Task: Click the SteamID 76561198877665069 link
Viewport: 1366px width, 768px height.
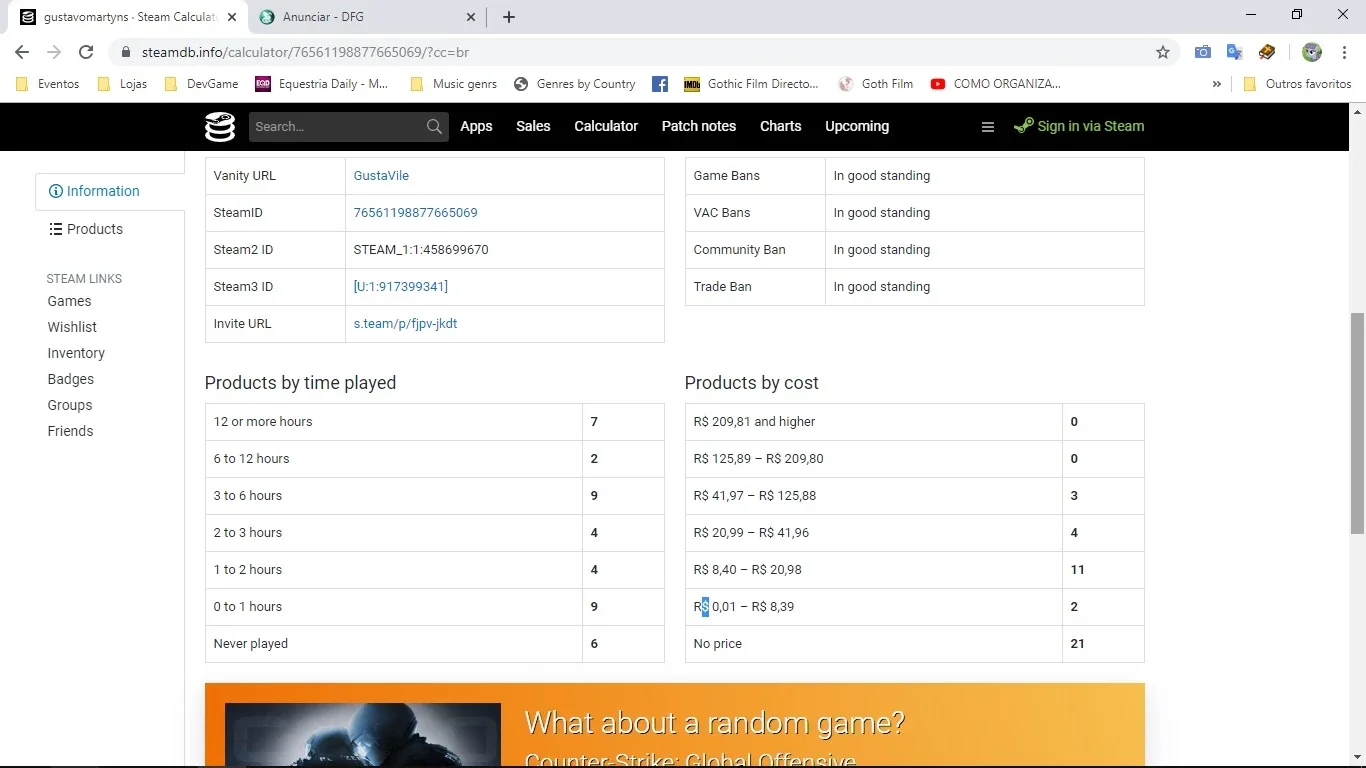Action: point(415,212)
